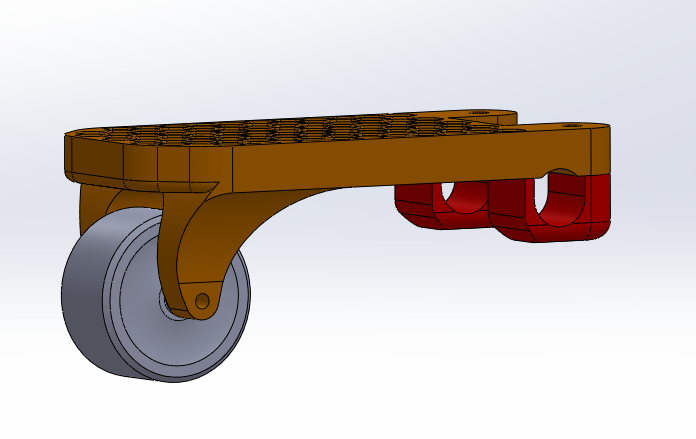
Task: Select the honeycomb-patterned top surface
Action: pyautogui.click(x=300, y=131)
